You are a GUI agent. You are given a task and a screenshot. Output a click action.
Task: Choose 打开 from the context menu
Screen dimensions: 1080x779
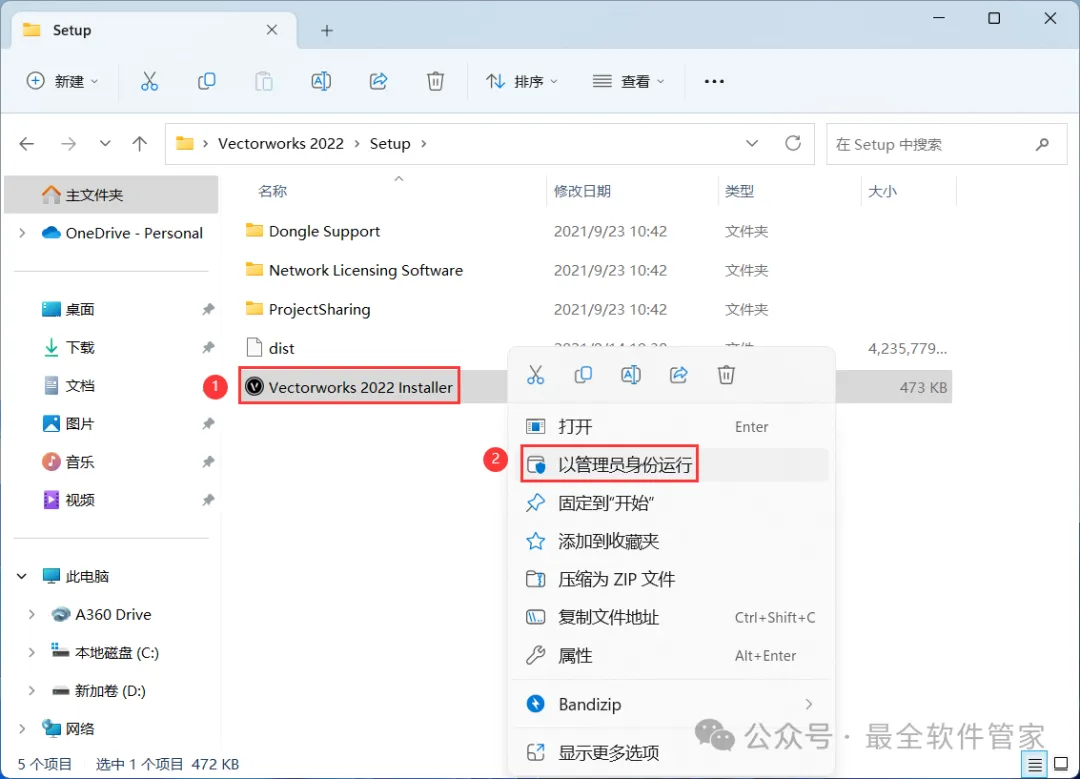[x=671, y=426]
